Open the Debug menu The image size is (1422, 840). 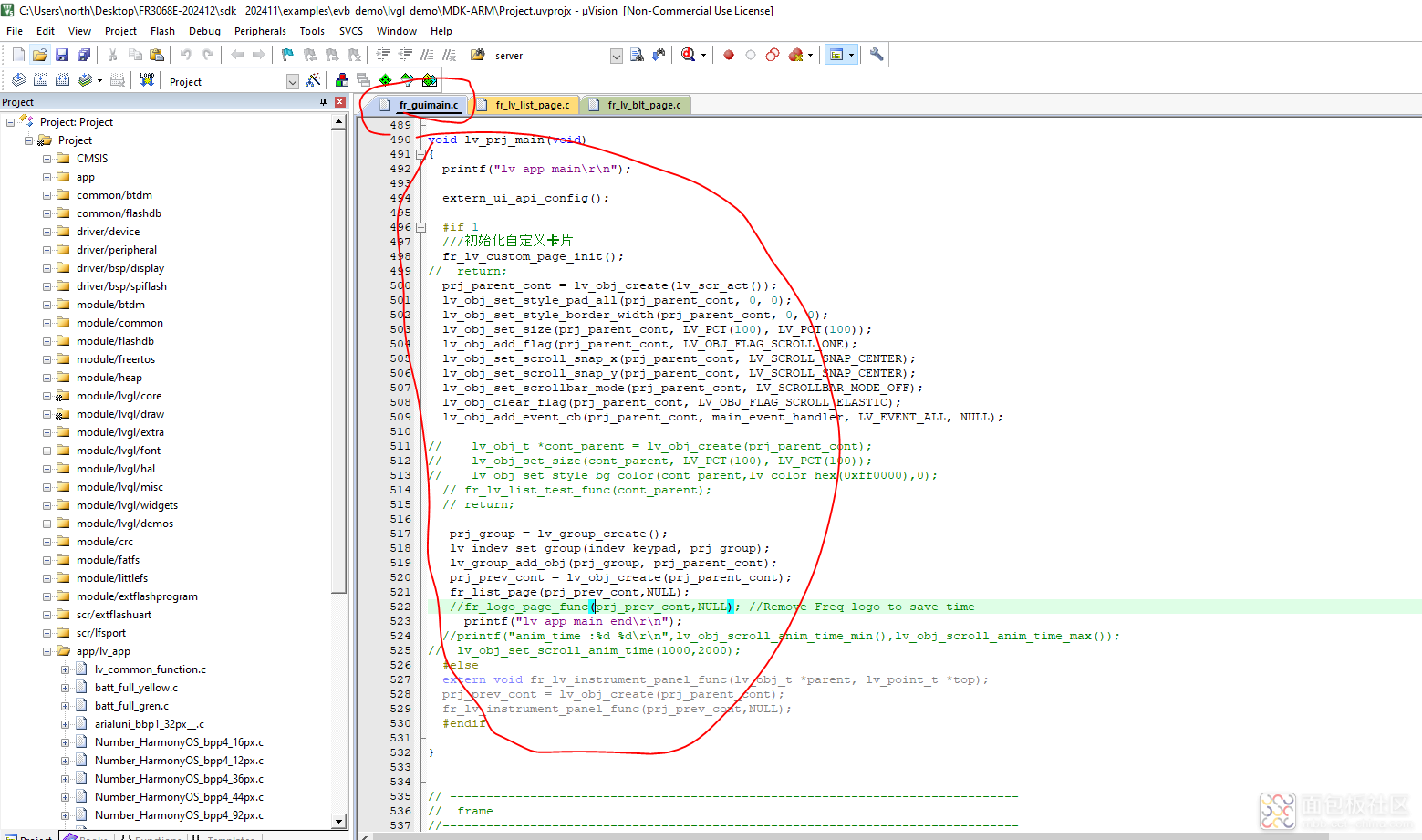204,31
